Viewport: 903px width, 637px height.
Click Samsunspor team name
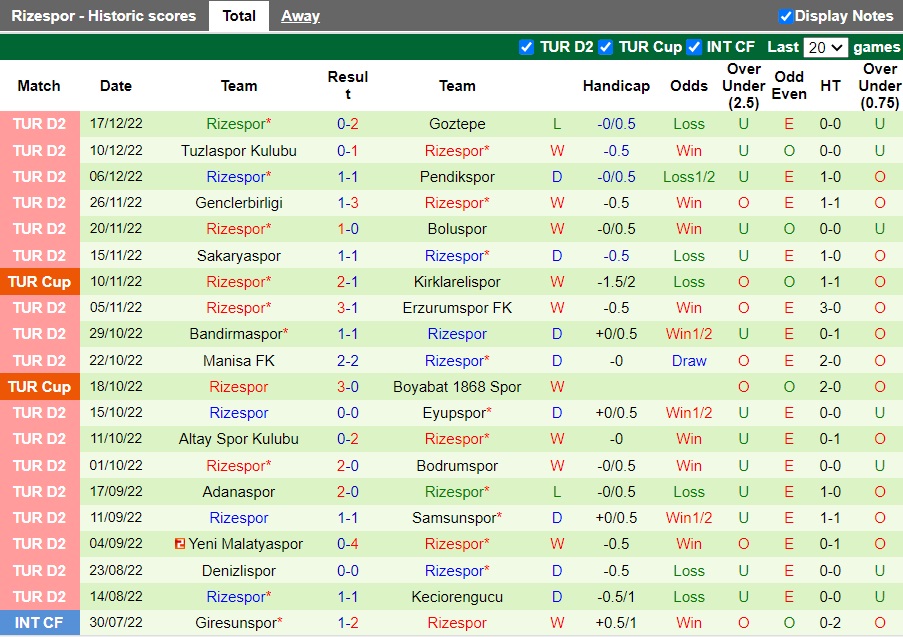(x=454, y=518)
